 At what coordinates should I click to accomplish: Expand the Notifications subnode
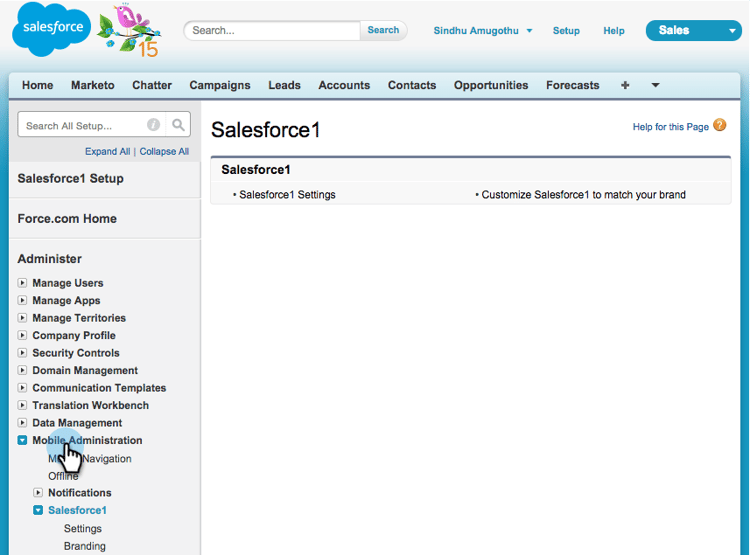pos(38,492)
